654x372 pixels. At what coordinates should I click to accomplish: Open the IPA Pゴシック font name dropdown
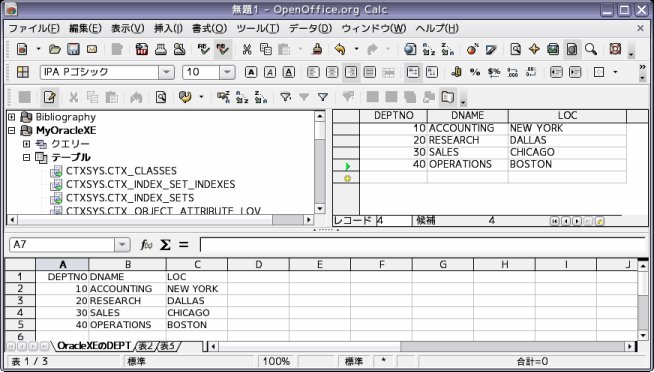tap(166, 73)
